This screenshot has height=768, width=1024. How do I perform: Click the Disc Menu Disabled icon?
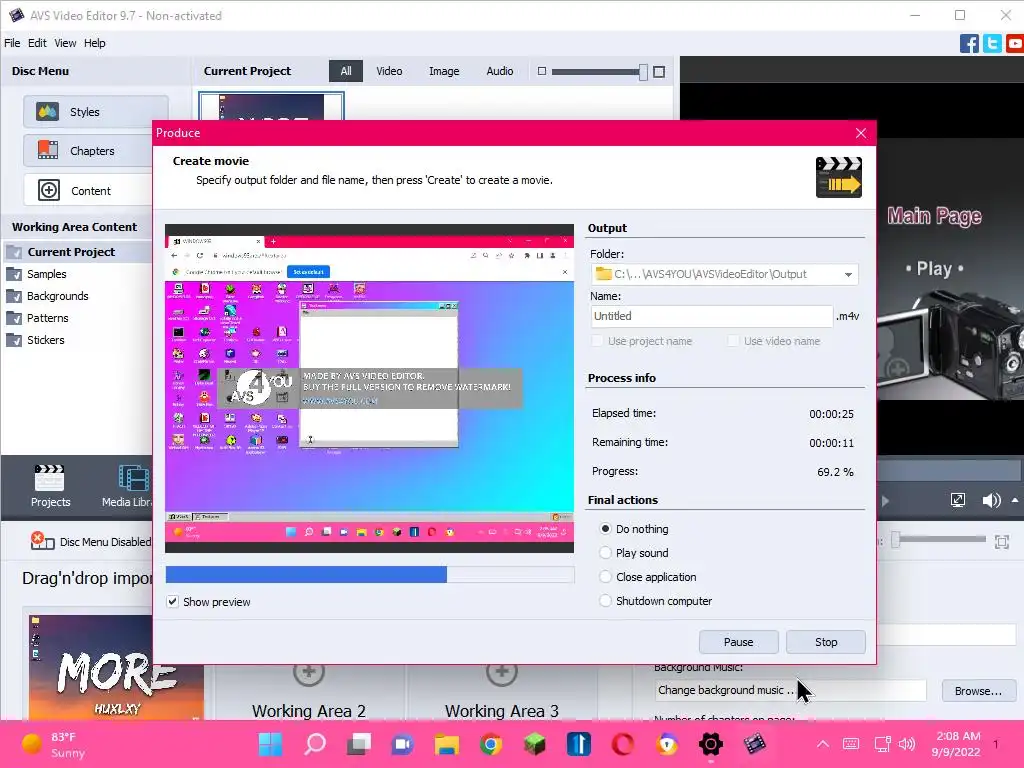(42, 541)
